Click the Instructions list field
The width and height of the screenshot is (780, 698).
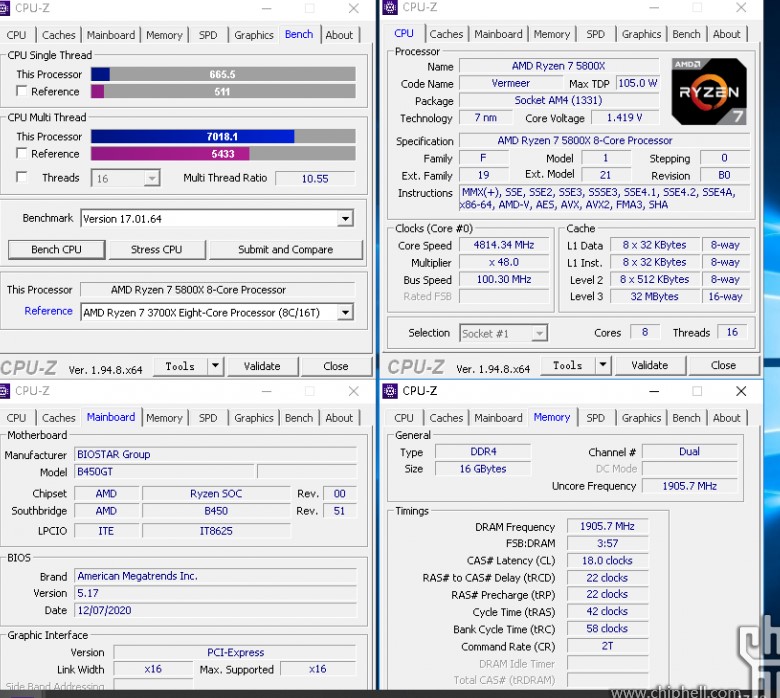pyautogui.click(x=604, y=199)
